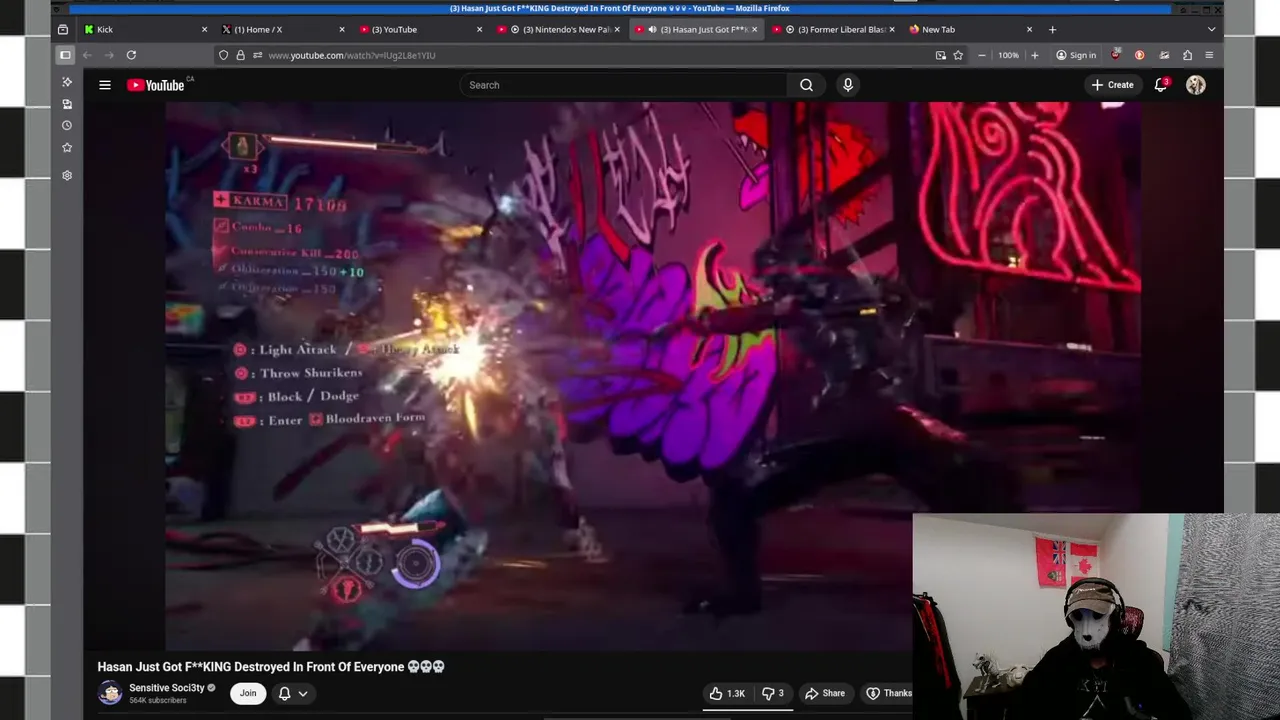Go forward with the forward arrow

(x=109, y=55)
